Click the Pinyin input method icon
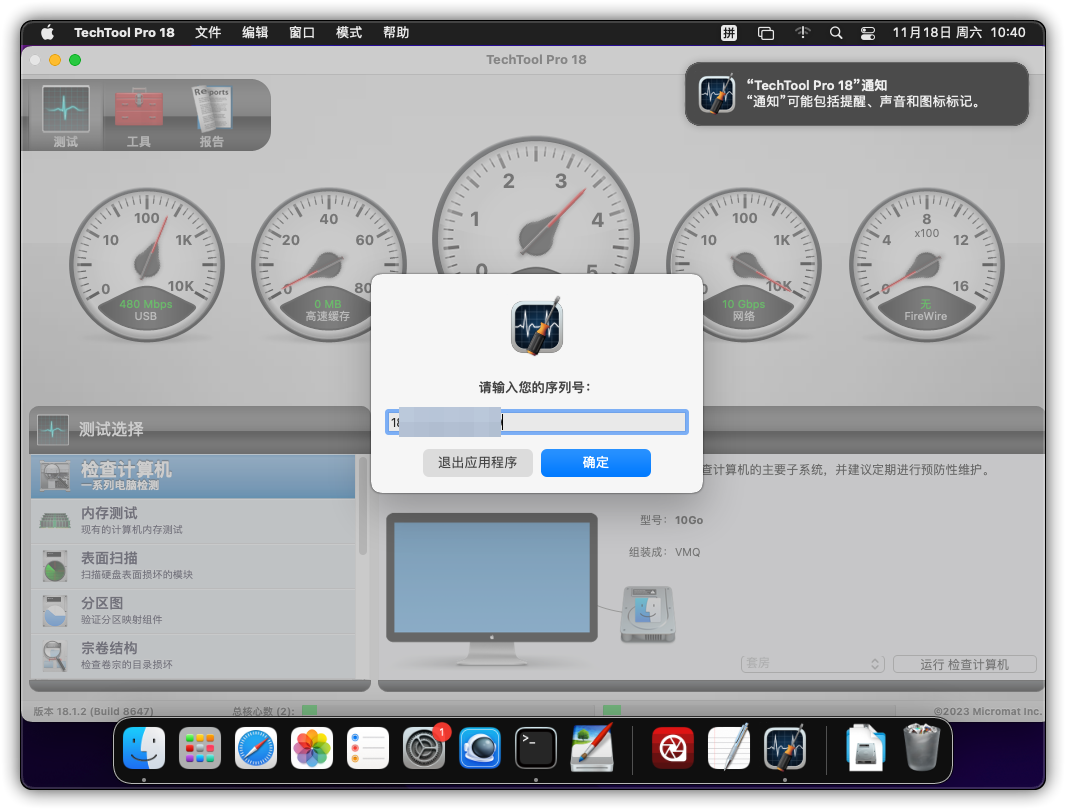The width and height of the screenshot is (1066, 810). [x=729, y=33]
